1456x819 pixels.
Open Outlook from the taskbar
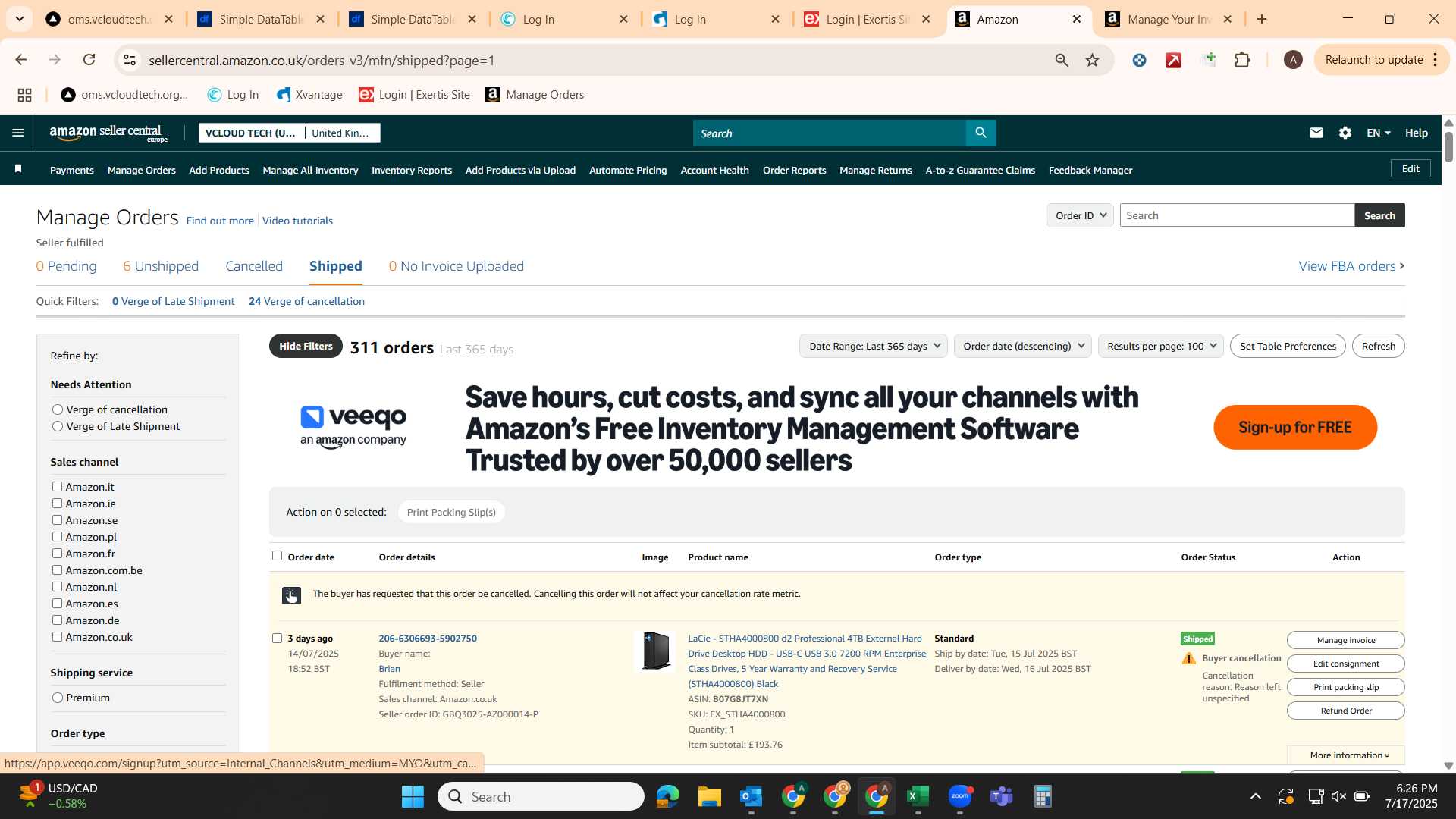pos(751,796)
